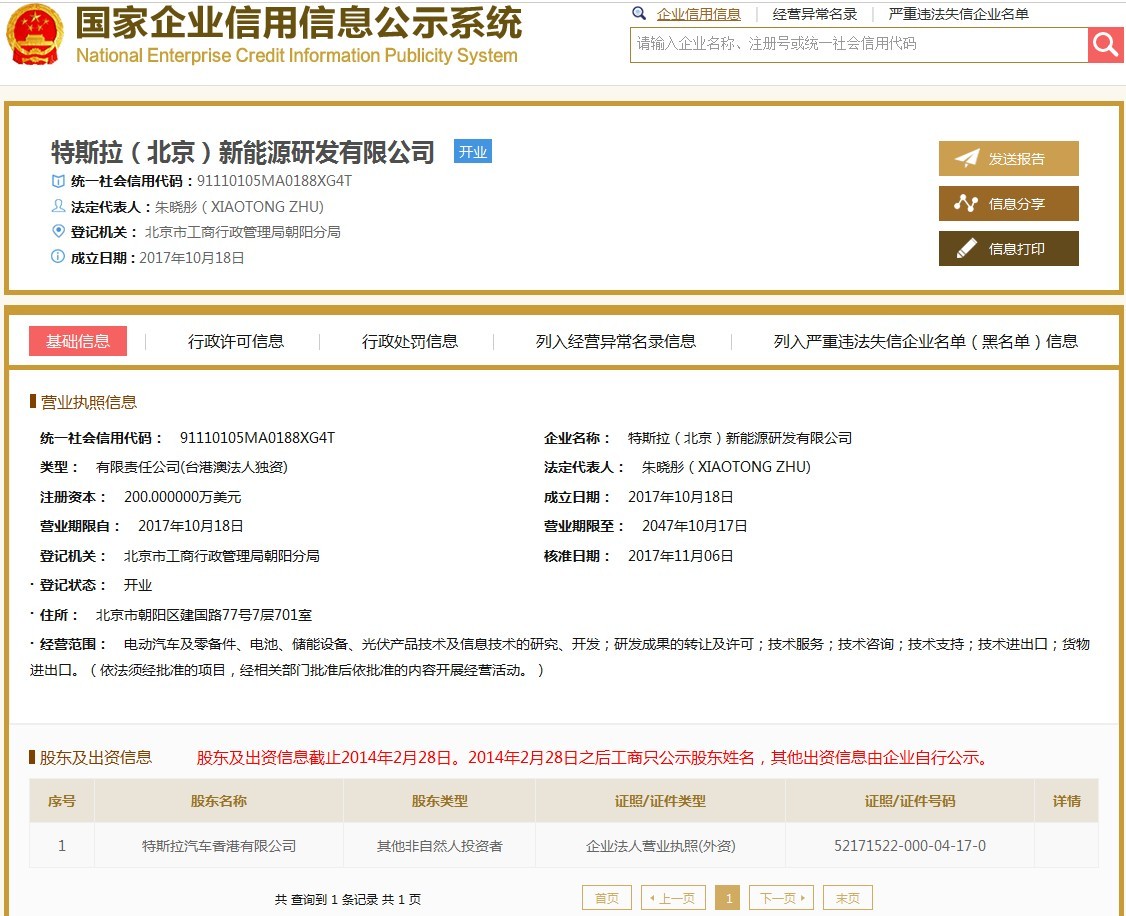Click the pencil icon on 信息打印
This screenshot has height=916, width=1126.
coord(967,248)
